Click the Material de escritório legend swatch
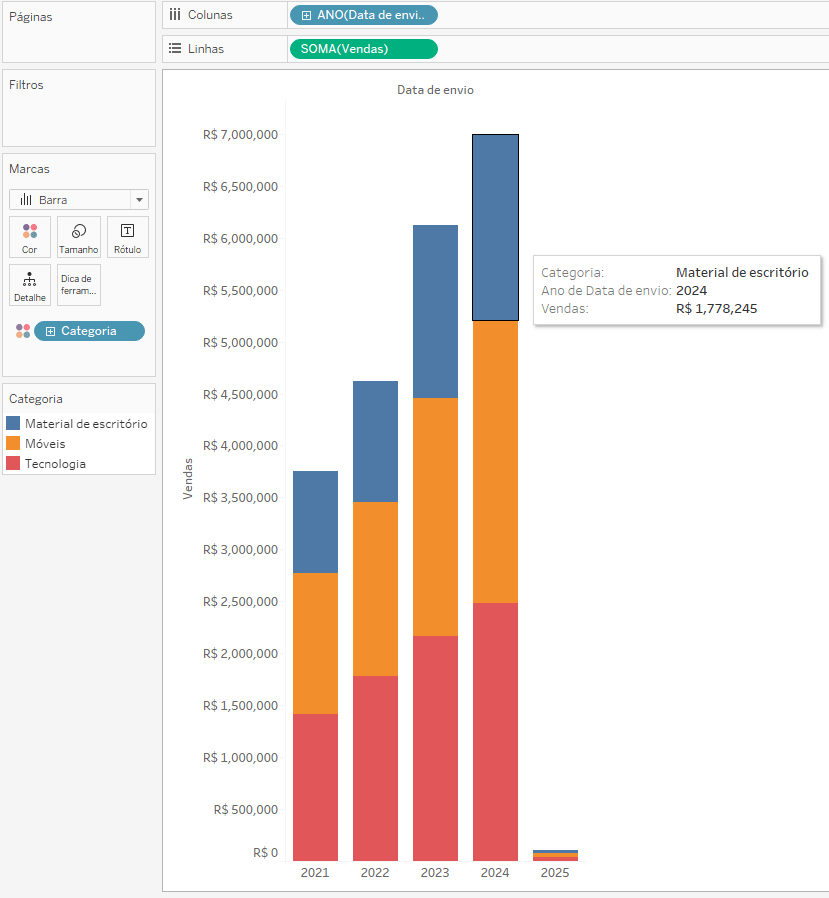 point(13,423)
